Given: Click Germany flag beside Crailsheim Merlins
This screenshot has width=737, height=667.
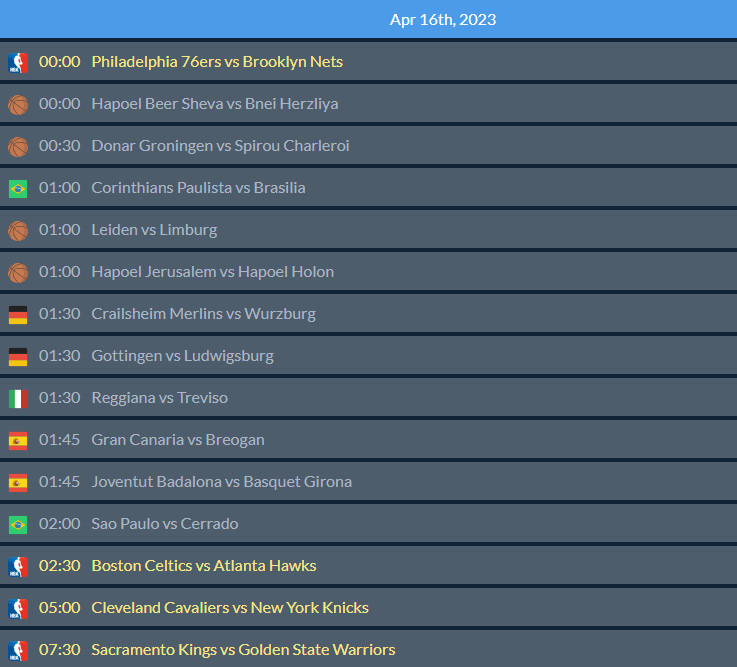Looking at the screenshot, I should [18, 315].
